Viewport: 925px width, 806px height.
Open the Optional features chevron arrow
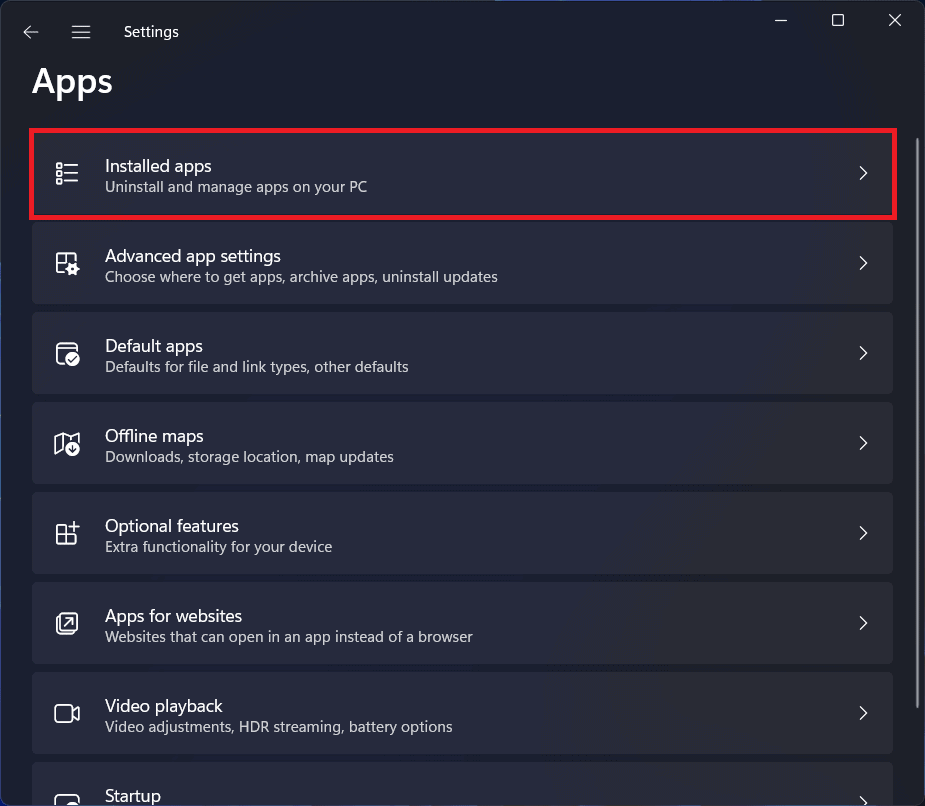(863, 534)
